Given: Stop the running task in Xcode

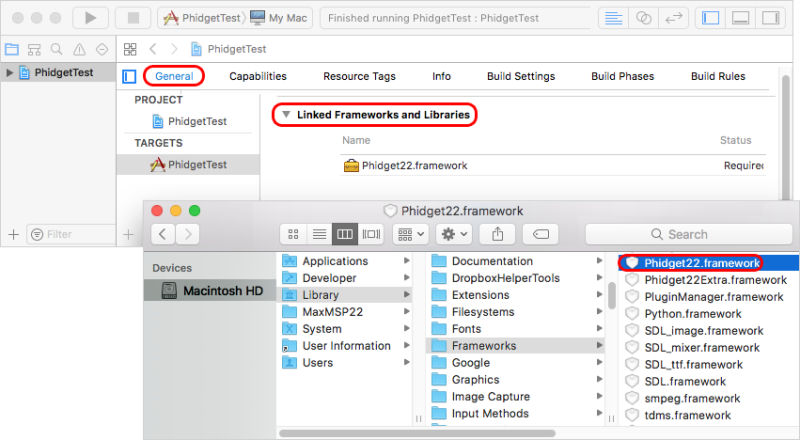Looking at the screenshot, I should point(133,18).
